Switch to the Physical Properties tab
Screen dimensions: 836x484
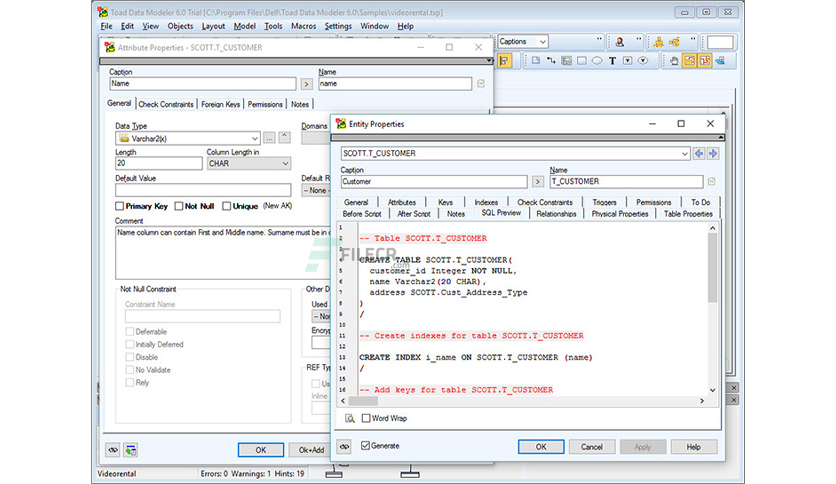click(620, 214)
